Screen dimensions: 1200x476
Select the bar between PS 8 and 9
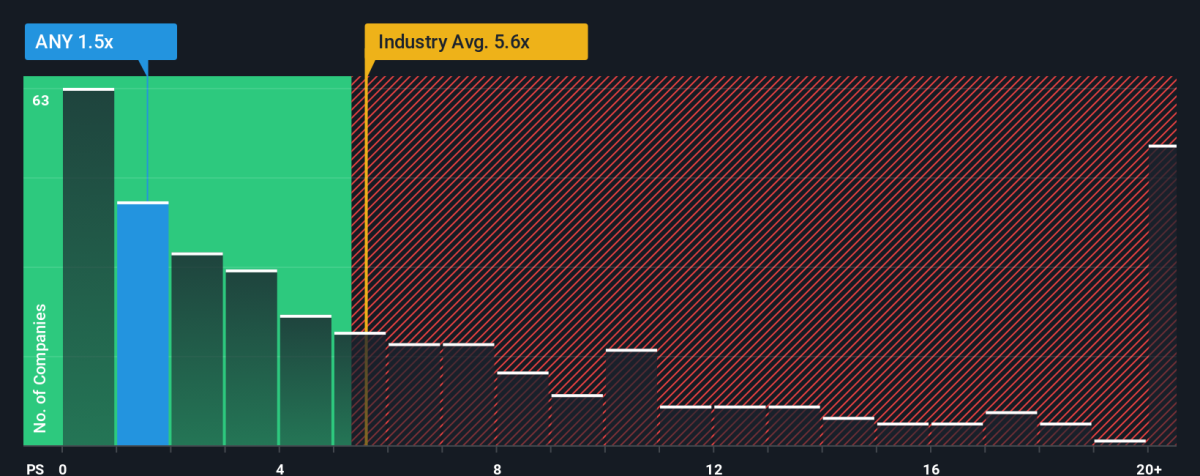point(522,409)
